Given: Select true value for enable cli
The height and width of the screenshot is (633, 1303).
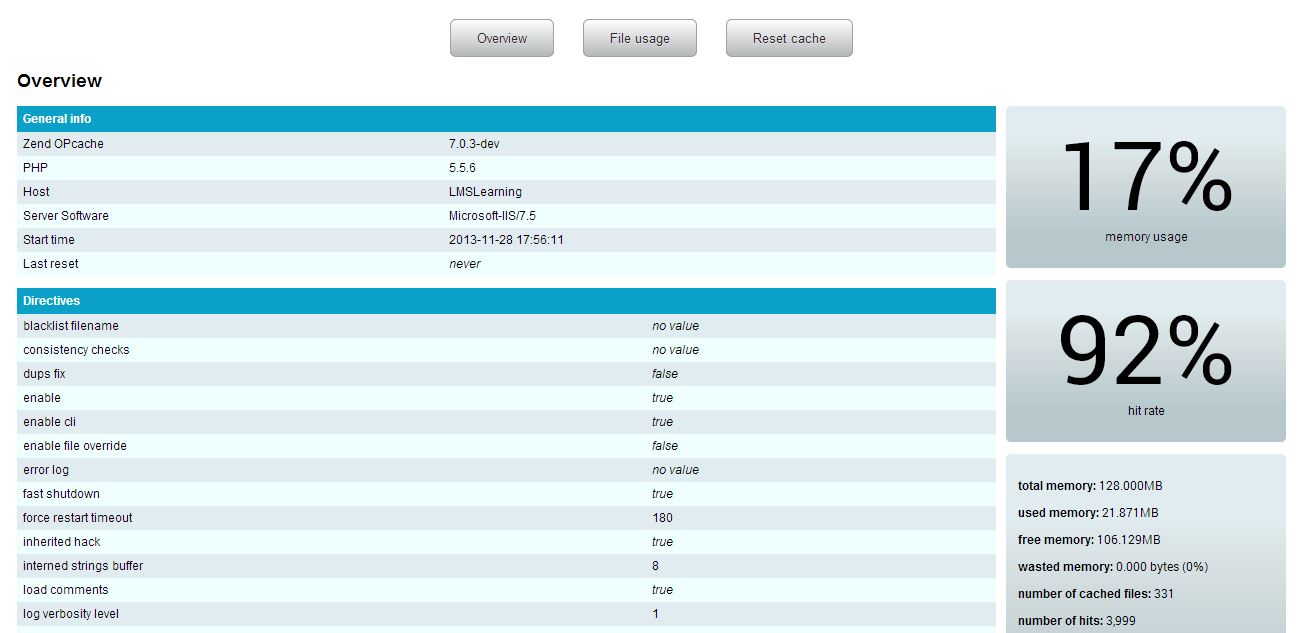Looking at the screenshot, I should pos(663,422).
